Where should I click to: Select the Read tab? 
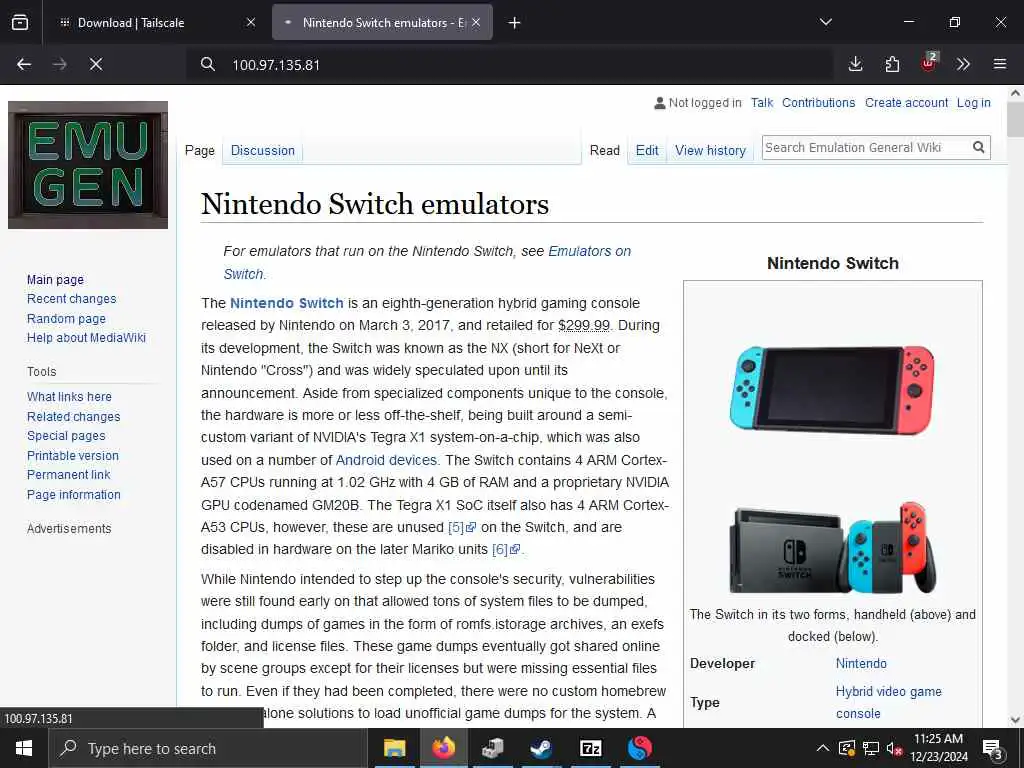click(x=605, y=150)
